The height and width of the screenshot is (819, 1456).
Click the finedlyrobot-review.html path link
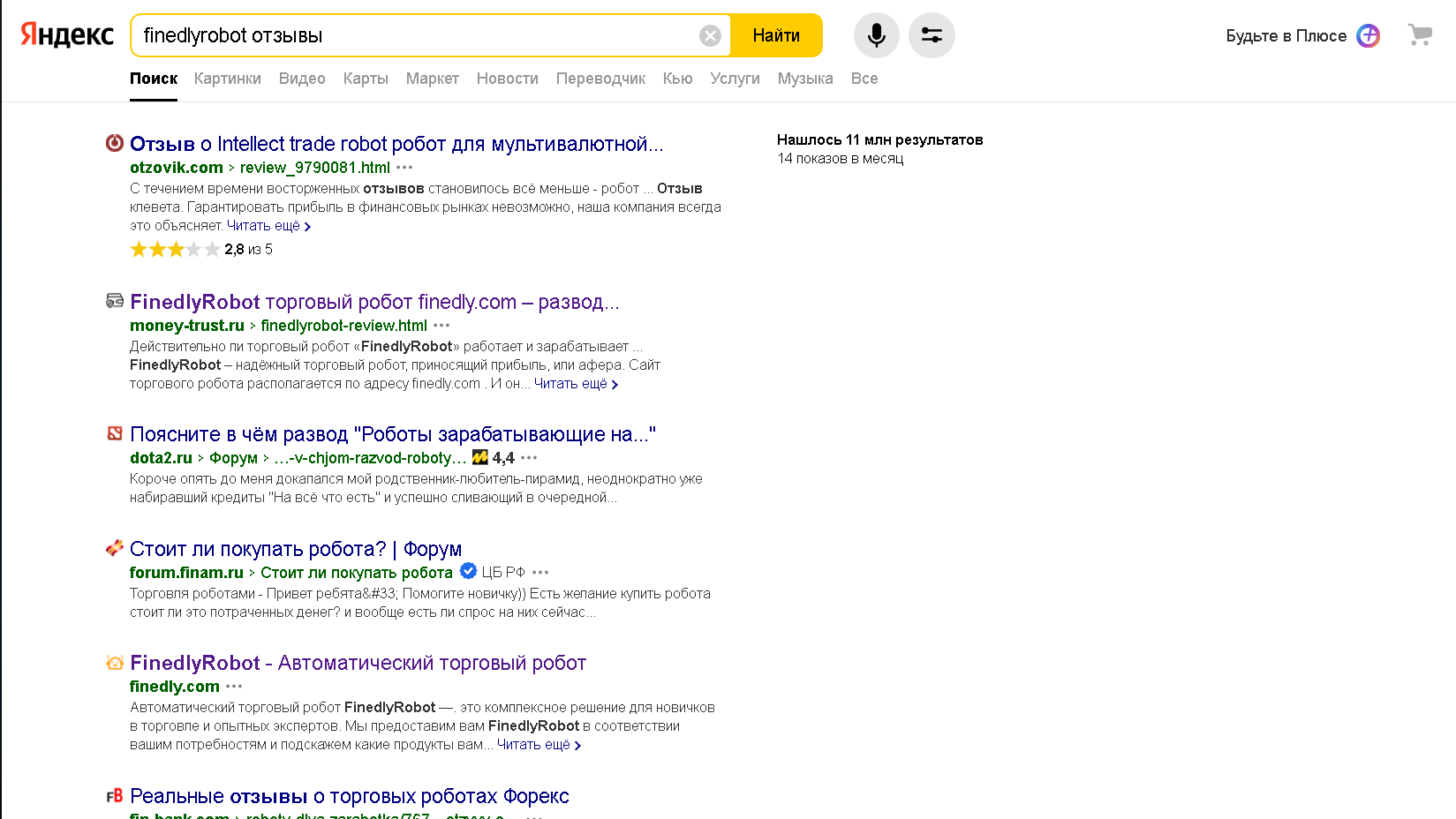(344, 326)
